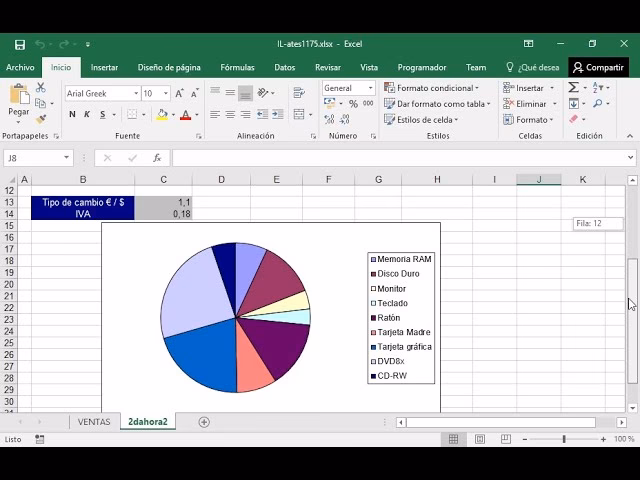Toggle wrap text
The width and height of the screenshot is (640, 480).
(299, 93)
